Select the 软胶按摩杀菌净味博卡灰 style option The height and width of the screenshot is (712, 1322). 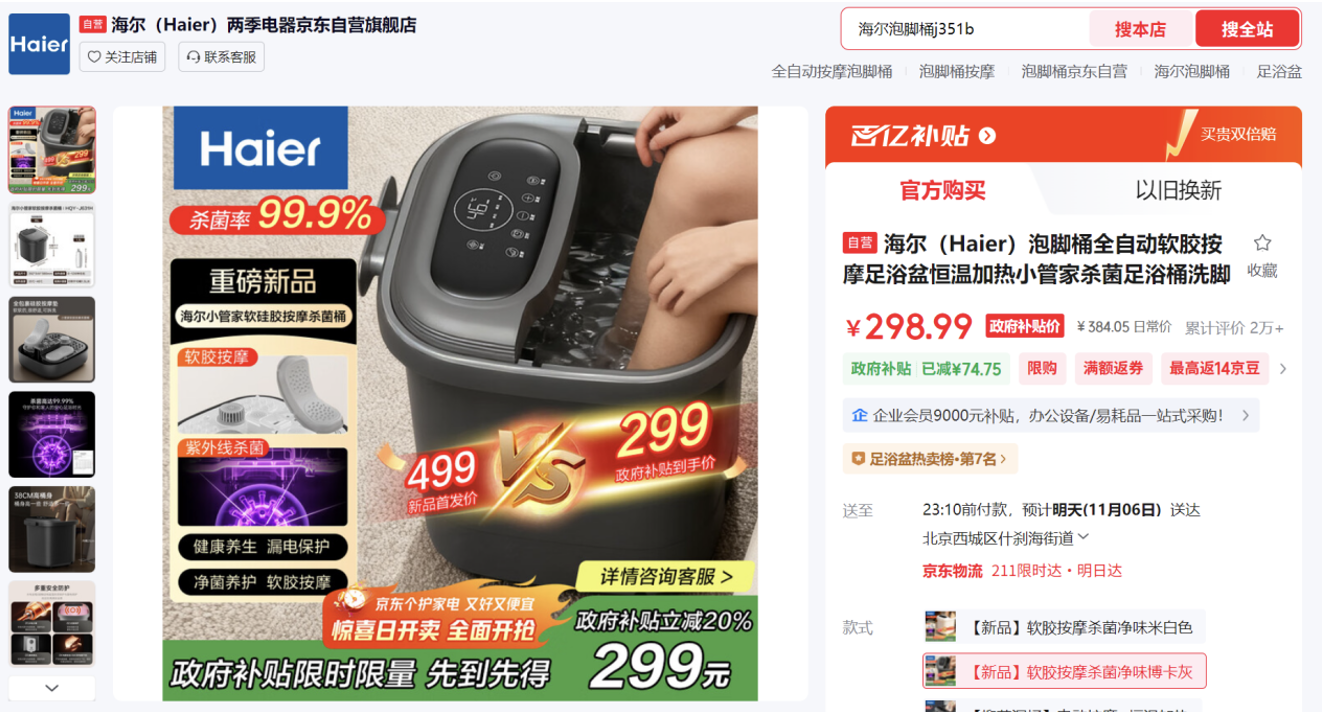tap(1064, 671)
